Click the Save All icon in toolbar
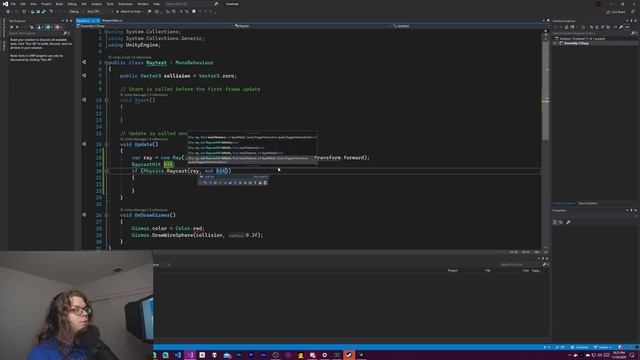 coord(44,12)
